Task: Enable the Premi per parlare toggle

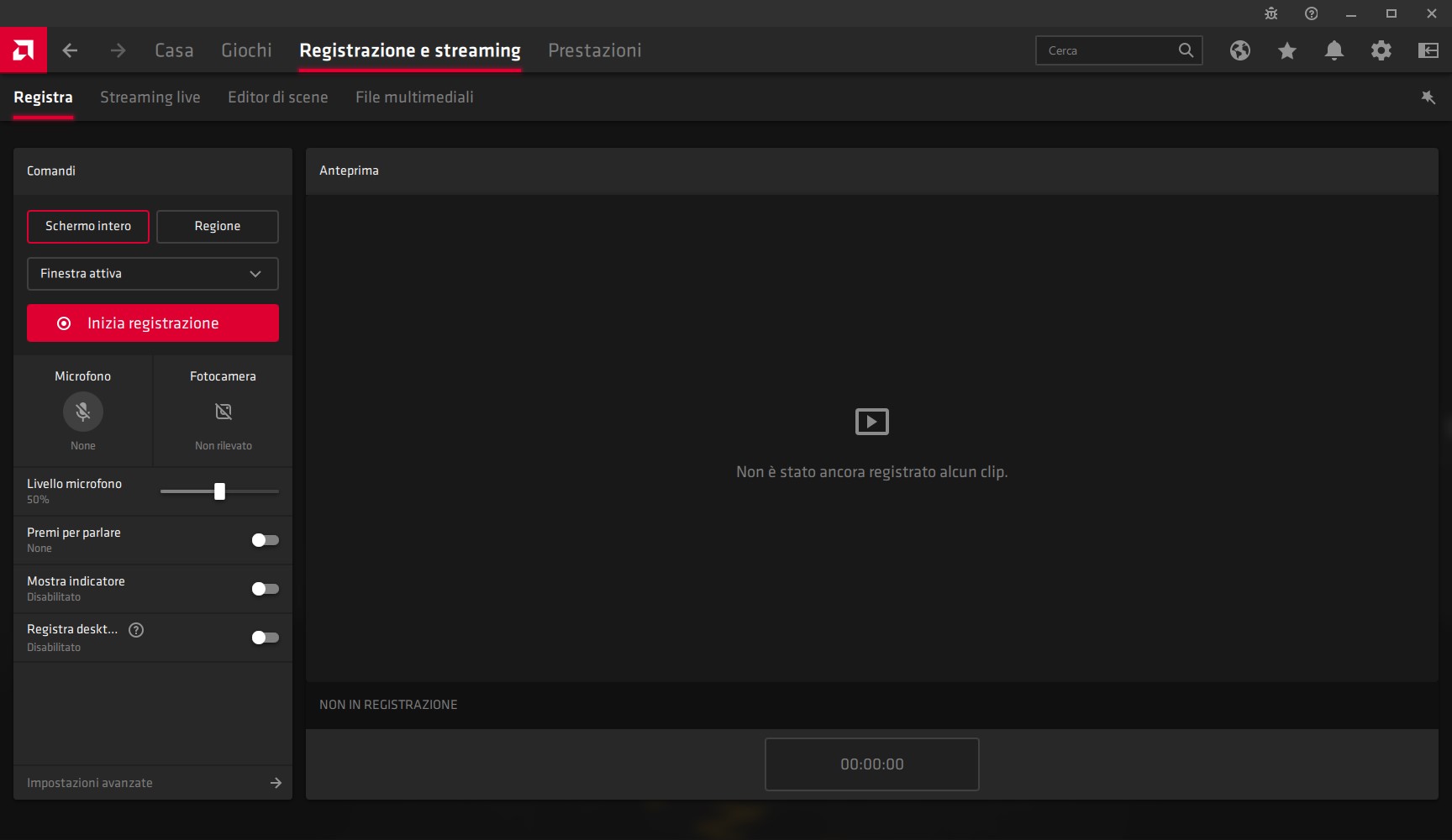Action: coord(265,540)
